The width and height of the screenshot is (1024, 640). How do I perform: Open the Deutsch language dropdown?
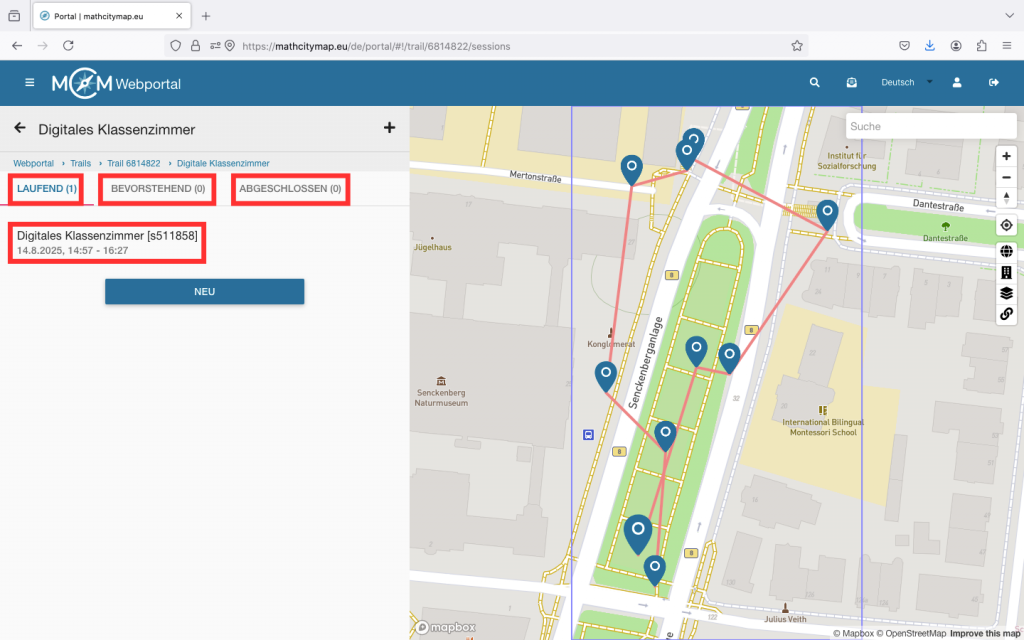pyautogui.click(x=905, y=83)
